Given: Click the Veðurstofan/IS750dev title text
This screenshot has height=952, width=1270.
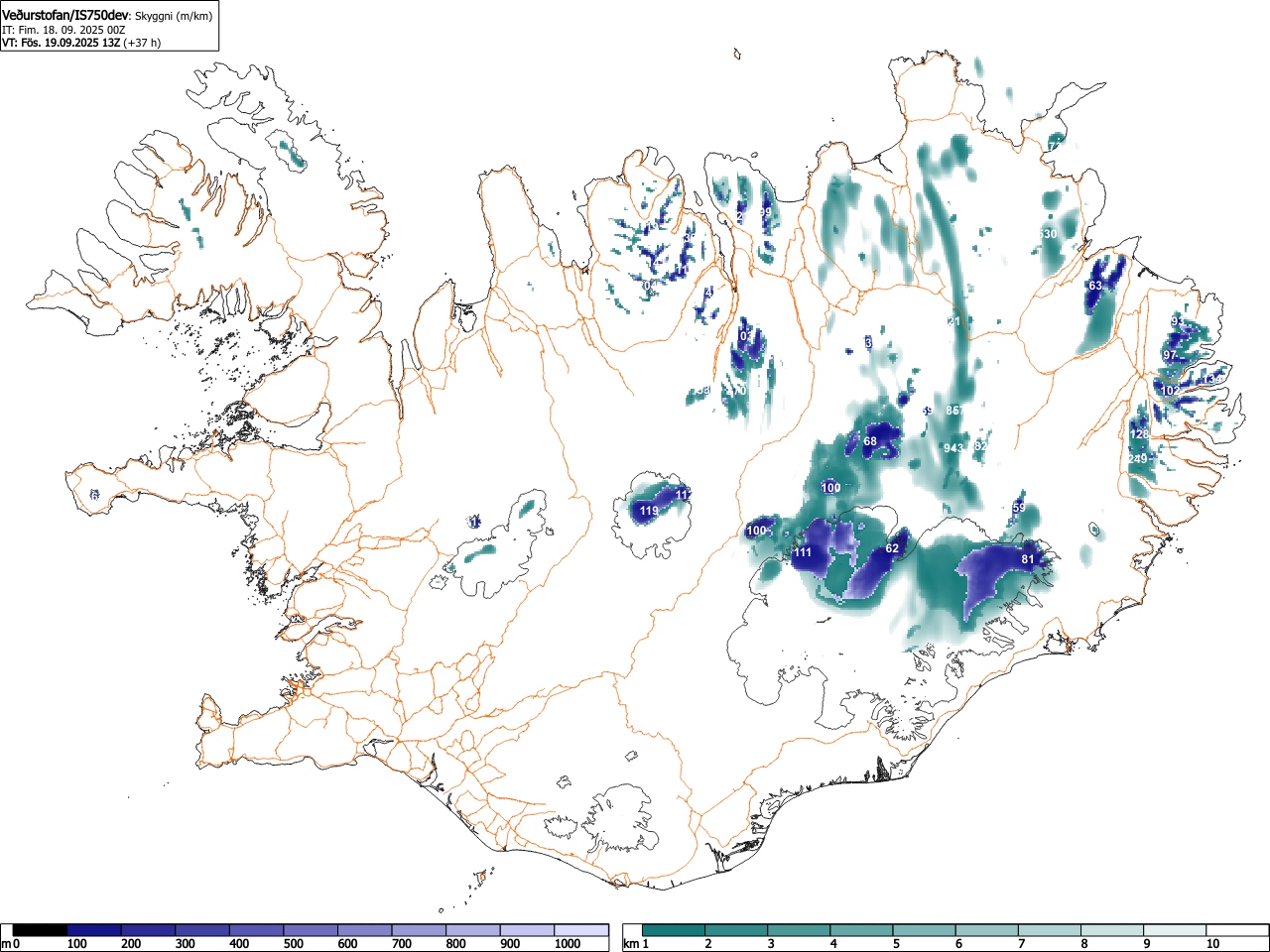Looking at the screenshot, I should [x=65, y=15].
